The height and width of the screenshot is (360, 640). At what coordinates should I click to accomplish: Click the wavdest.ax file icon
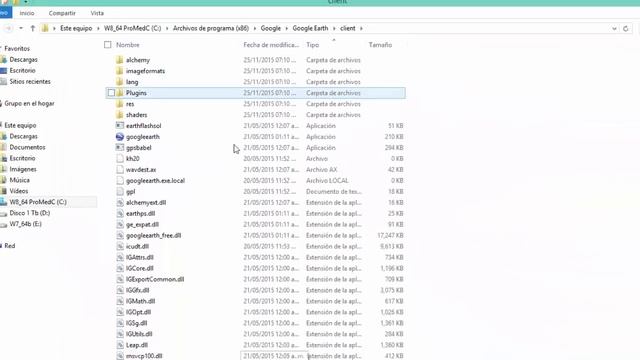(120, 170)
